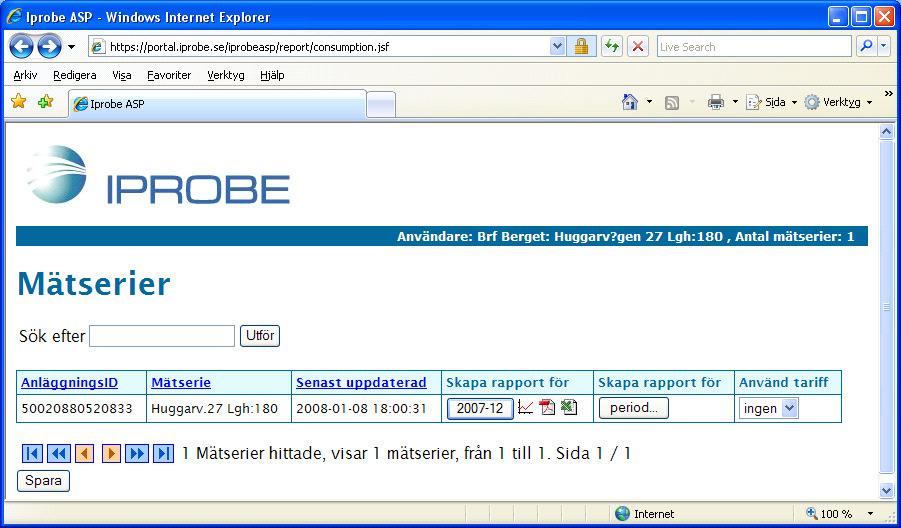Export the 2007-12 report to Excel
Screen dimensions: 901x528
coord(569,407)
